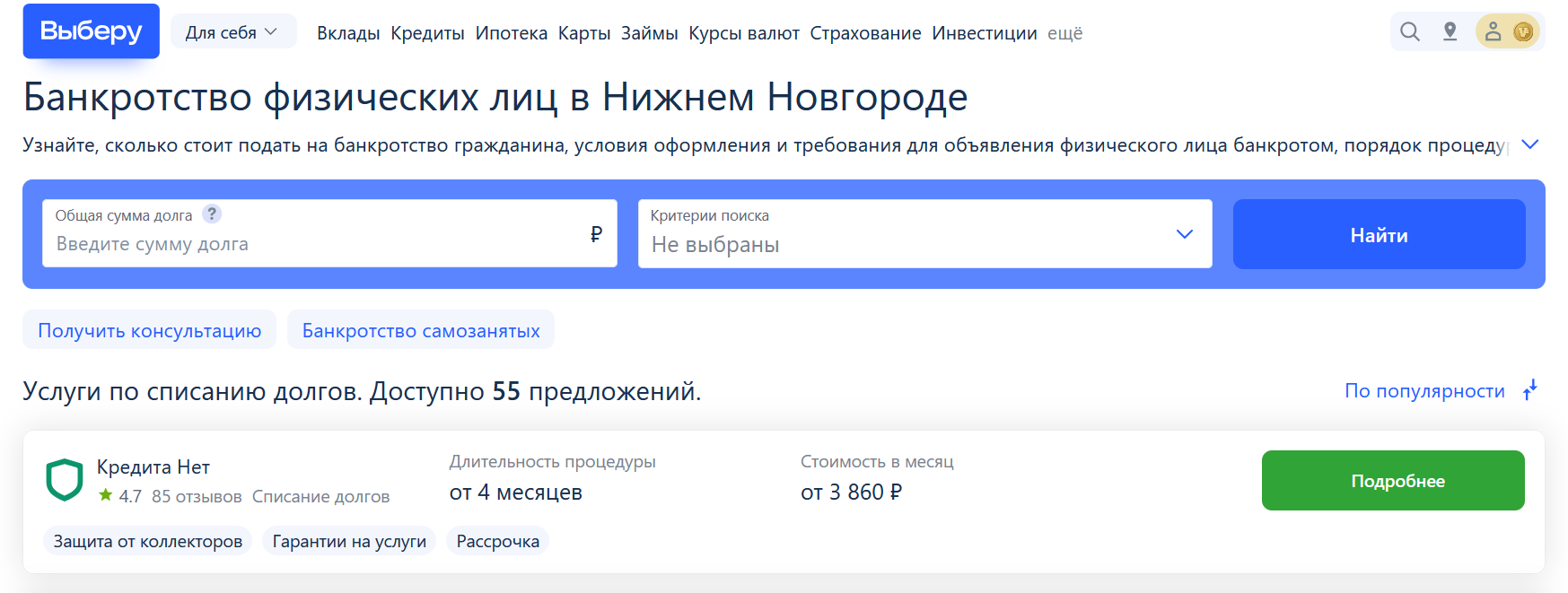Open the search magnifier icon
The image size is (1568, 593).
coord(1410,32)
